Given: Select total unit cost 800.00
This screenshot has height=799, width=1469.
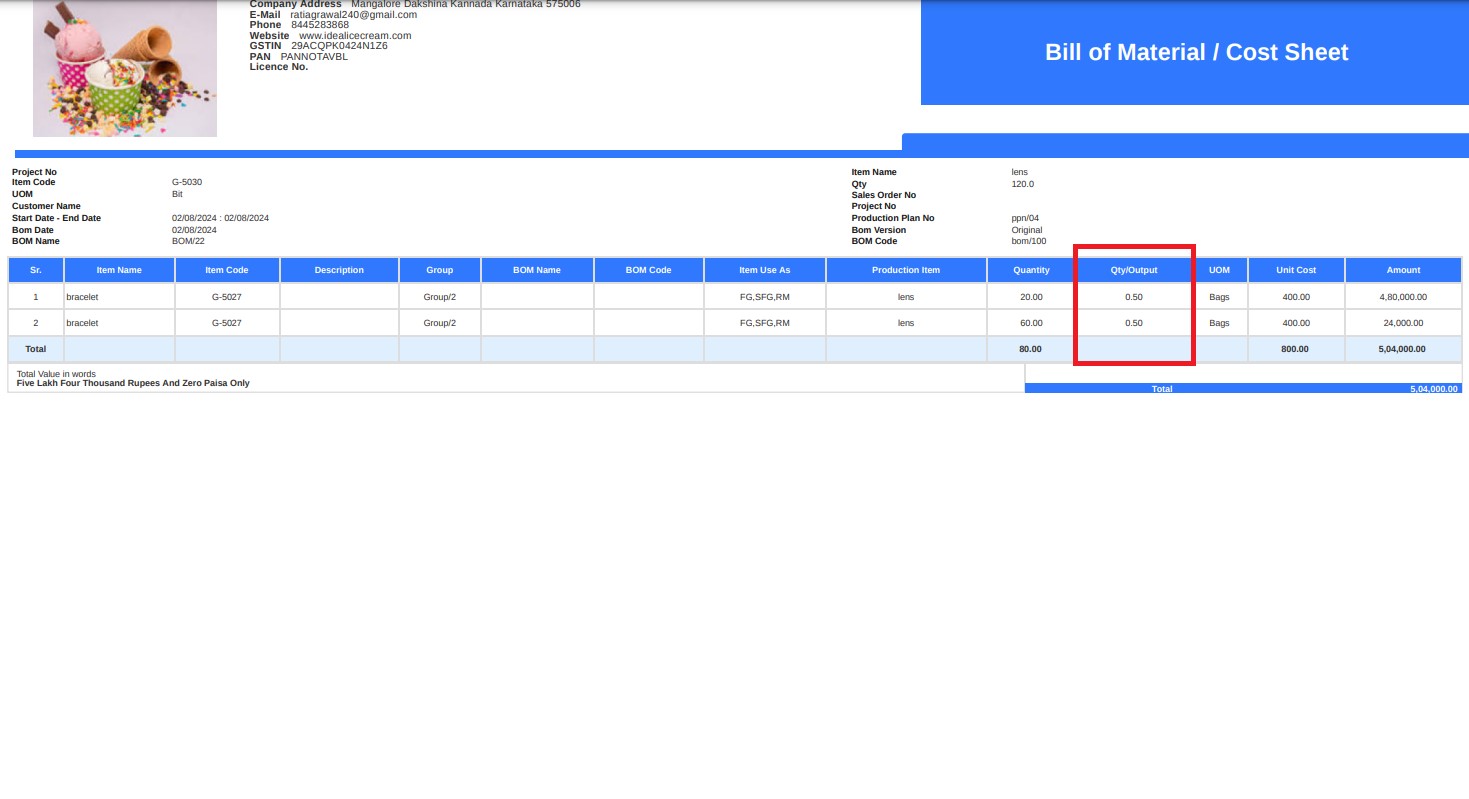Looking at the screenshot, I should (1296, 349).
